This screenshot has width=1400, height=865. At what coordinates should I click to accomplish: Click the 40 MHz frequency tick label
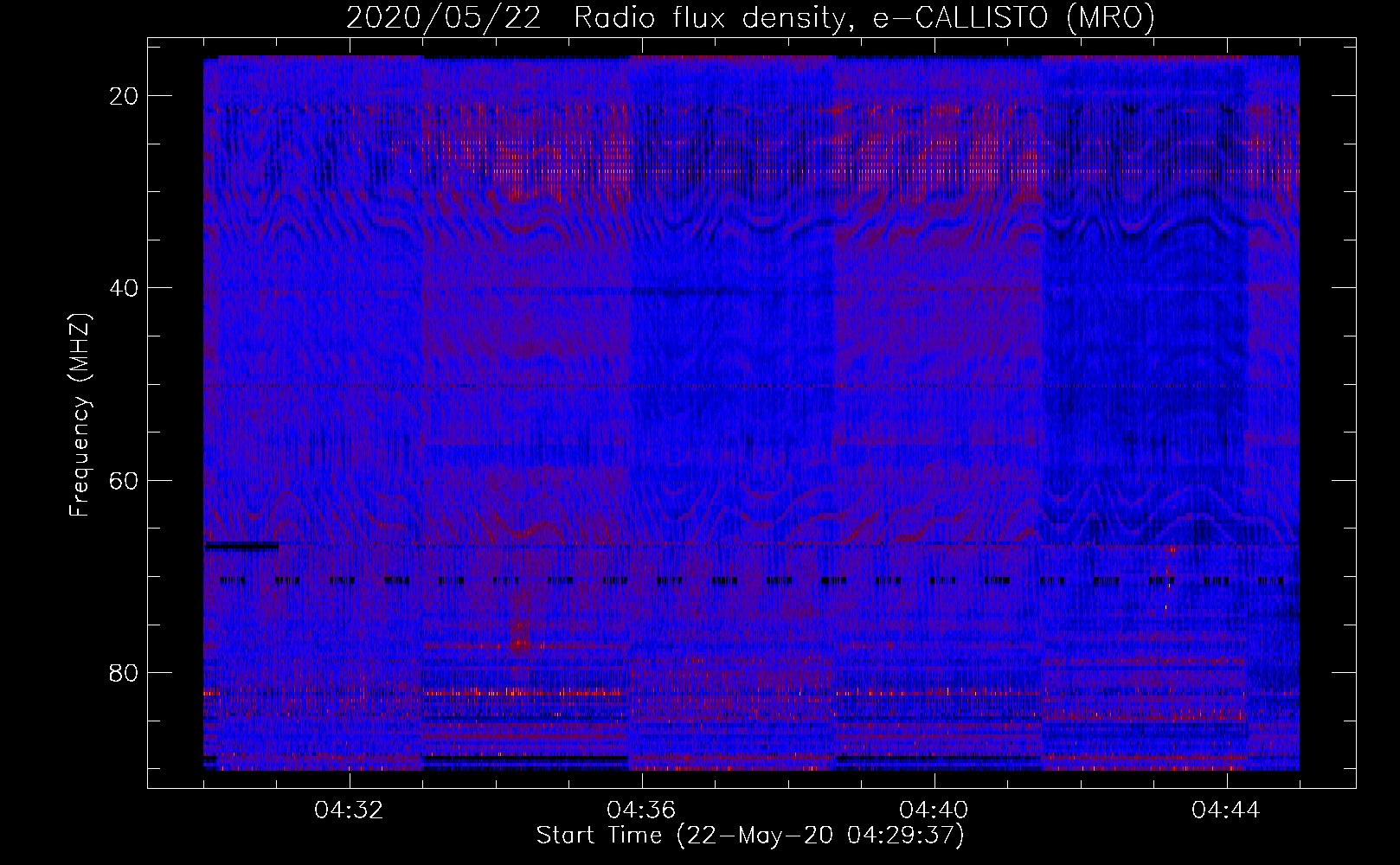125,288
